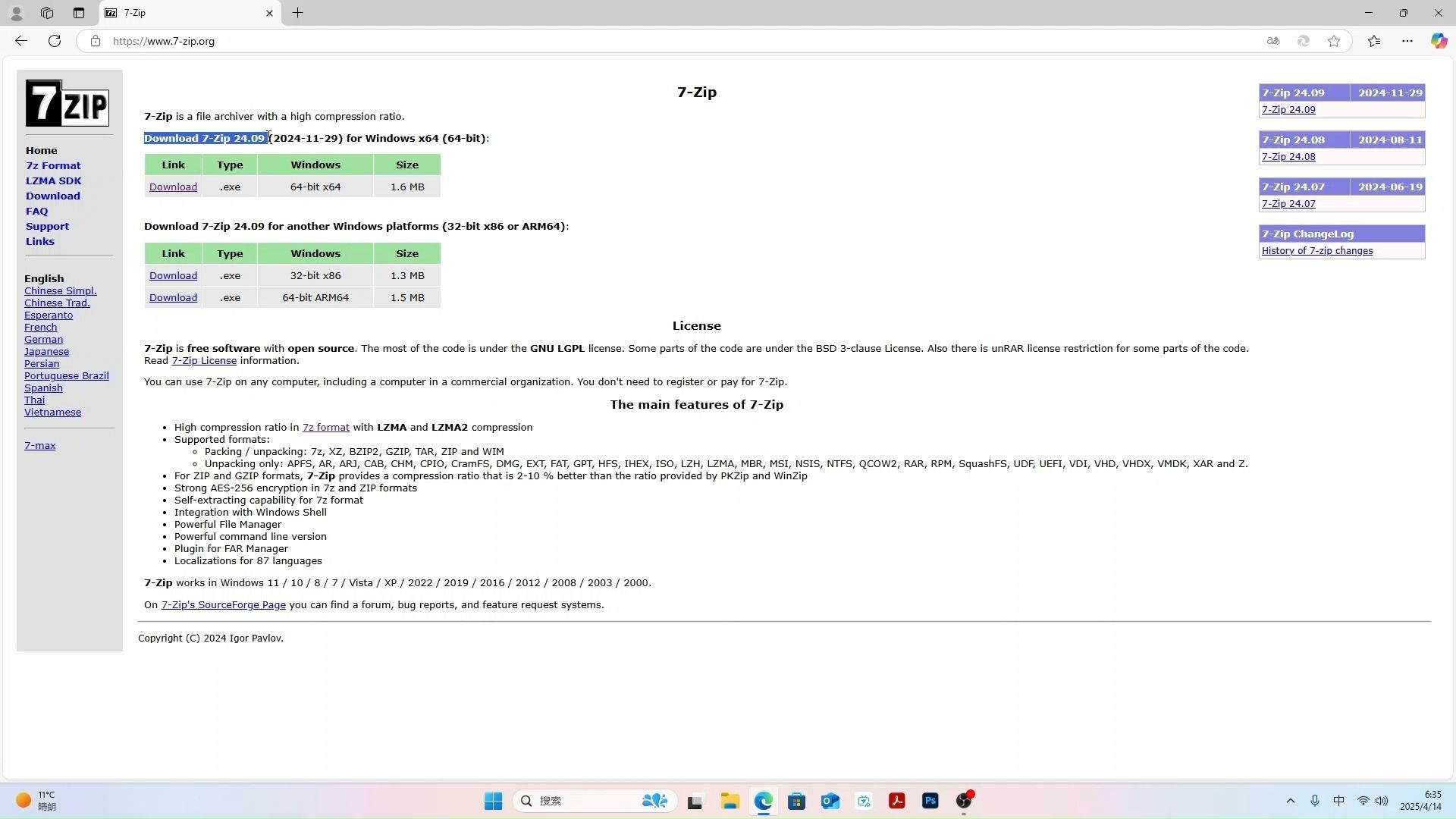The image size is (1456, 819).
Task: Add page to favorites star
Action: tap(1334, 41)
